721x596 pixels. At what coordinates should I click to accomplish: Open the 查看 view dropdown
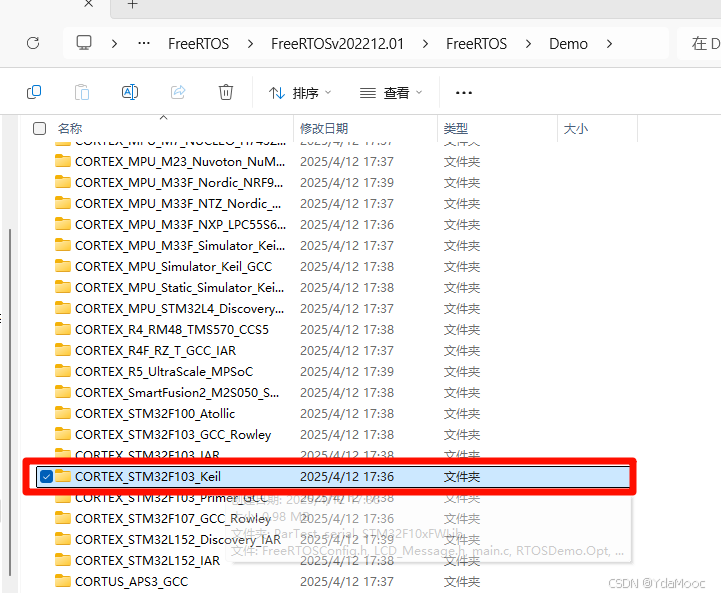coord(391,93)
